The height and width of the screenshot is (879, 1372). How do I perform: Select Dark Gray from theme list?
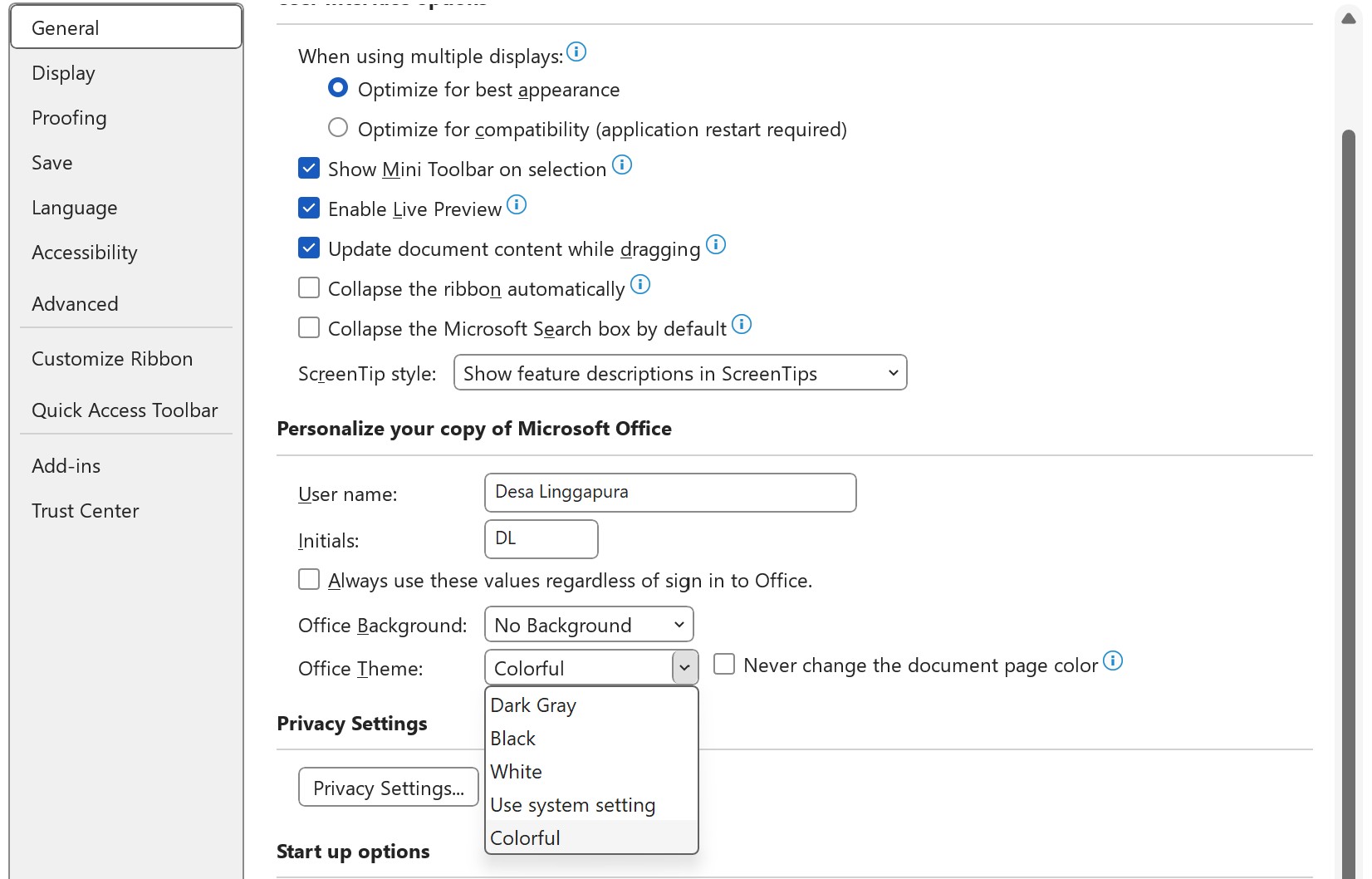[533, 705]
